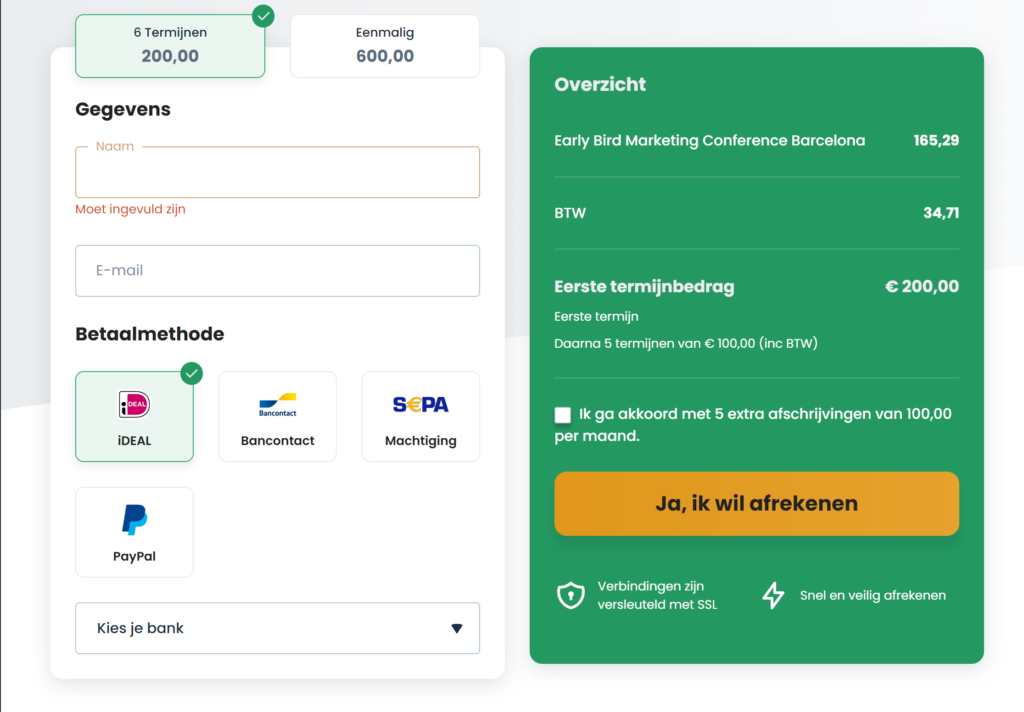Tick the agree to 5 extra afschrijvingen checkbox
Viewport: 1024px width, 712px height.
pos(563,415)
